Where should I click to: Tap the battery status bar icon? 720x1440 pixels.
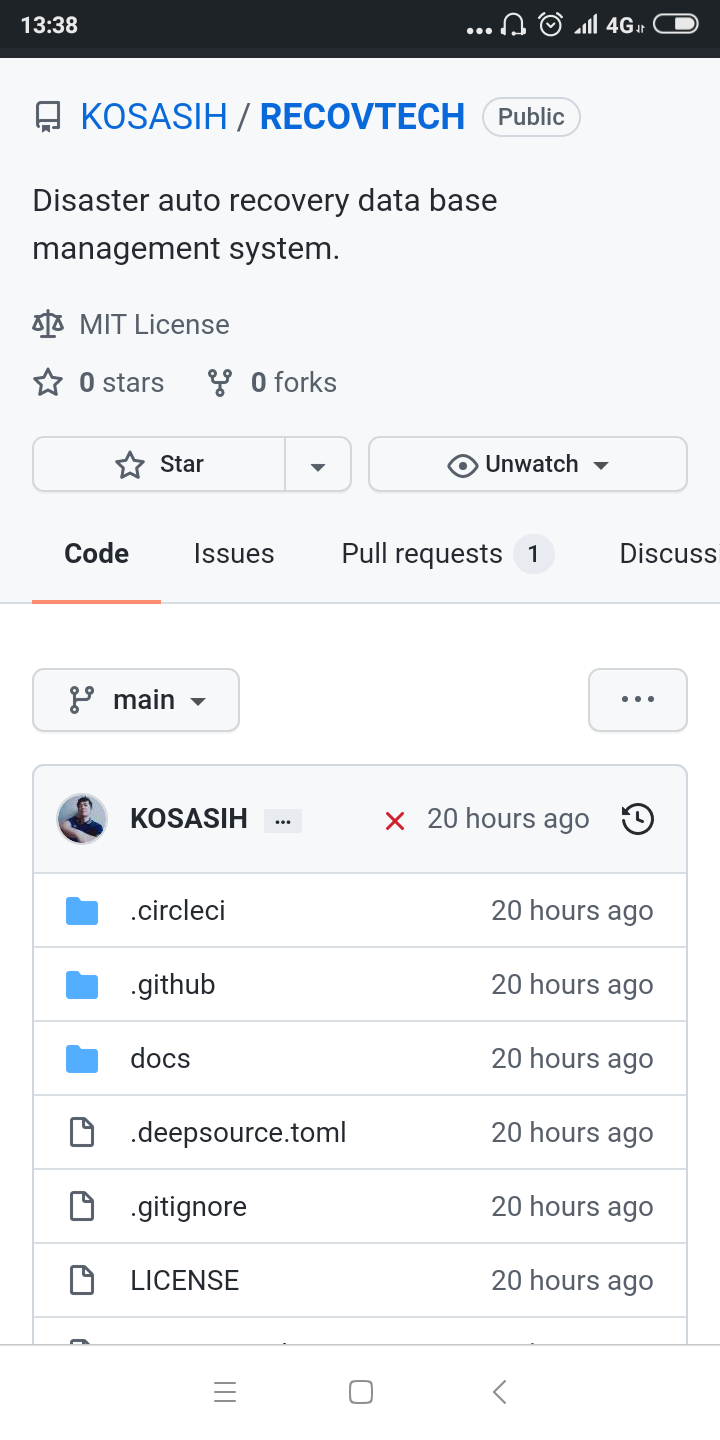(x=675, y=24)
